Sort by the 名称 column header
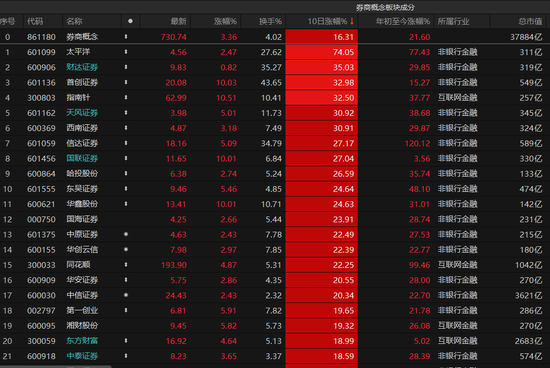Screen dimensions: 550x368 [x=74, y=21]
